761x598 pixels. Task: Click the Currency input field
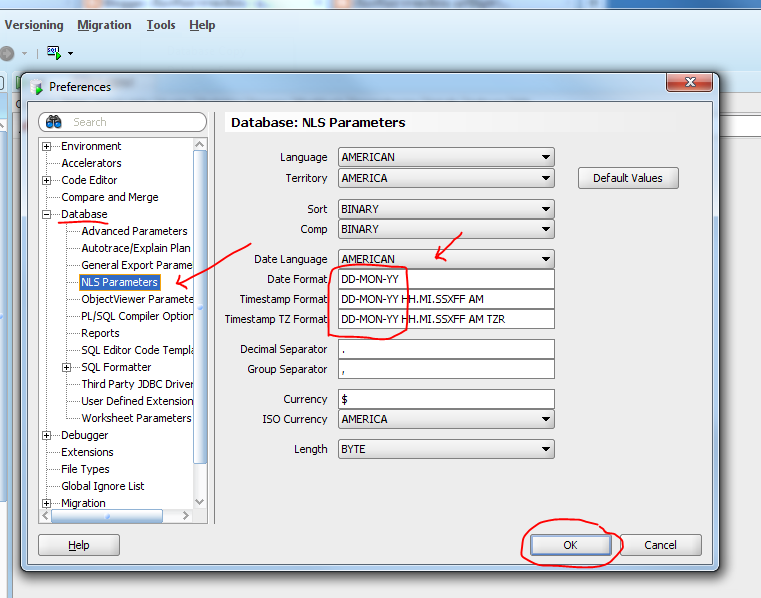446,399
